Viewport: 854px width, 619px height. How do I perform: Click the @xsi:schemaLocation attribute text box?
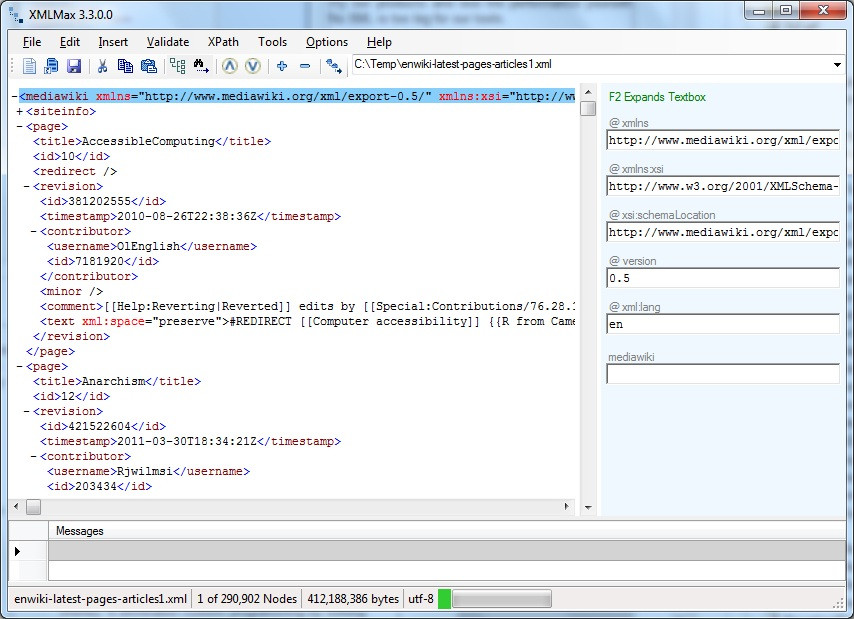[723, 232]
